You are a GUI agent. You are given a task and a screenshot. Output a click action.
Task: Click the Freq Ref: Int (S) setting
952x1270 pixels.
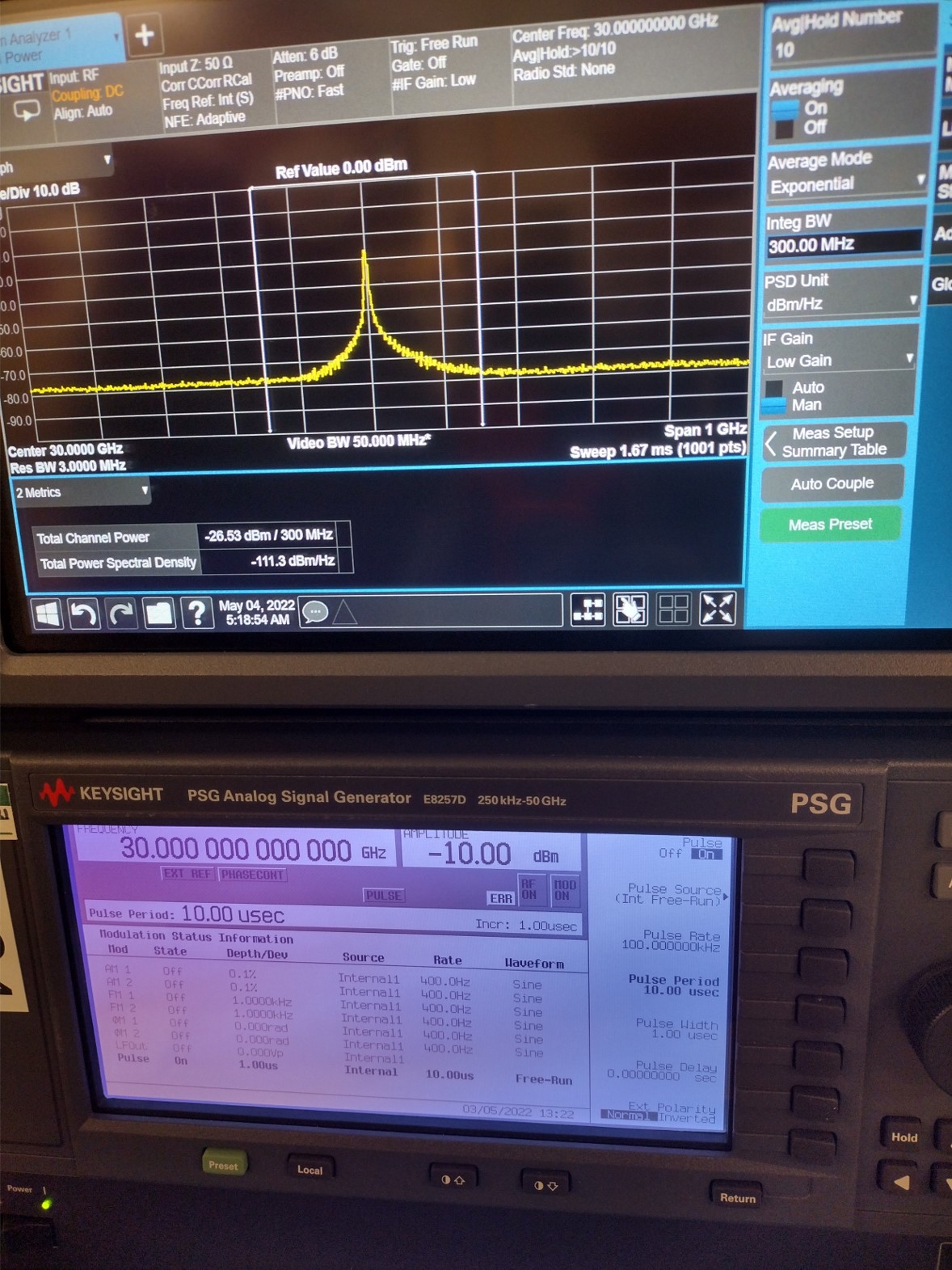[208, 101]
